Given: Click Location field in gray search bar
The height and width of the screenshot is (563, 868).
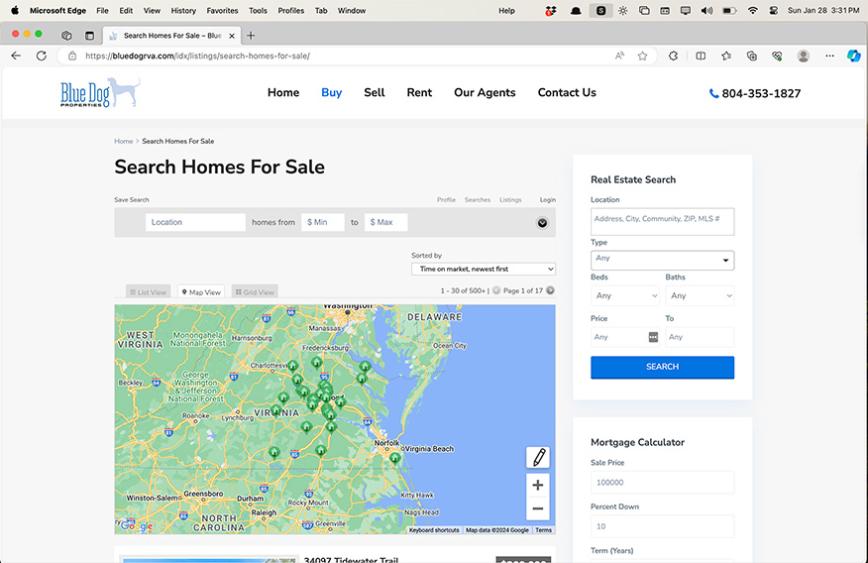Looking at the screenshot, I should pos(195,223).
